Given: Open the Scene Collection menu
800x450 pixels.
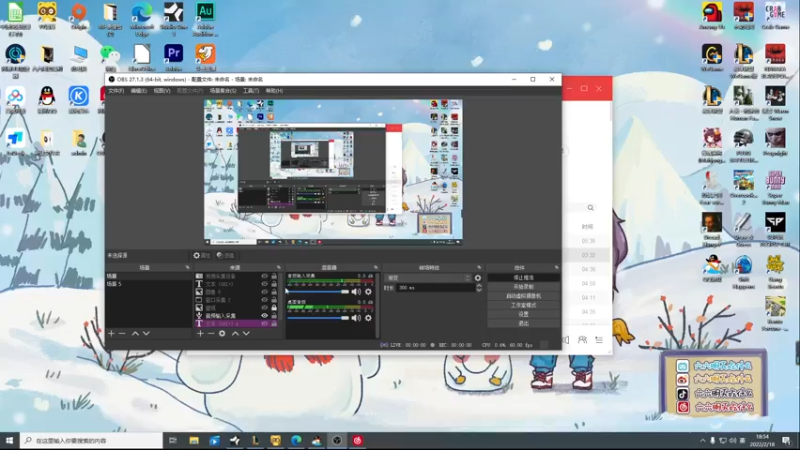Looking at the screenshot, I should point(223,91).
